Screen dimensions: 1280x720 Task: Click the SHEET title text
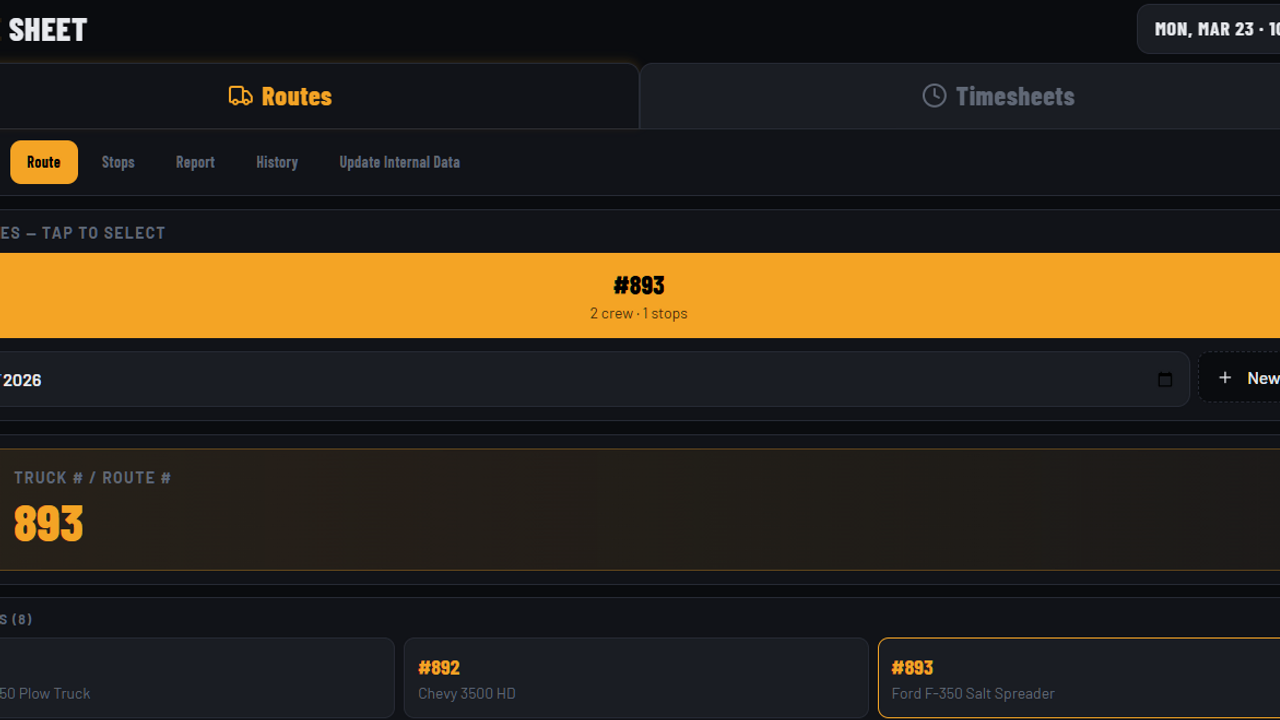coord(47,30)
